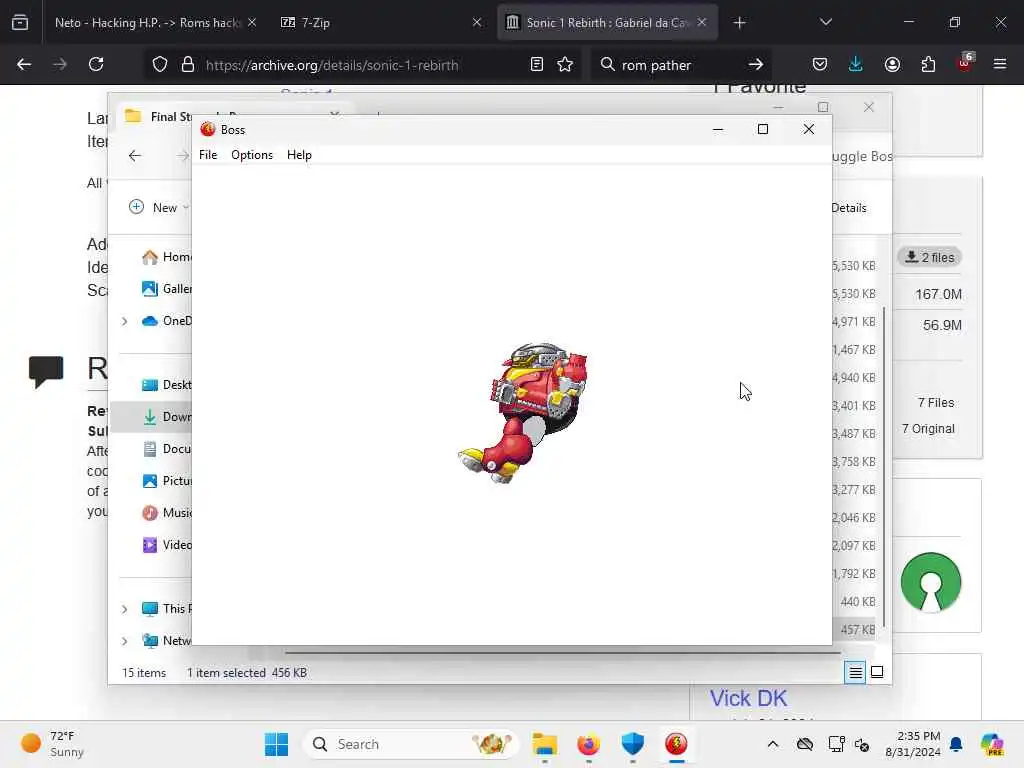Image resolution: width=1024 pixels, height=768 pixels.
Task: Open the Vick DK reviewer link
Action: pos(748,698)
